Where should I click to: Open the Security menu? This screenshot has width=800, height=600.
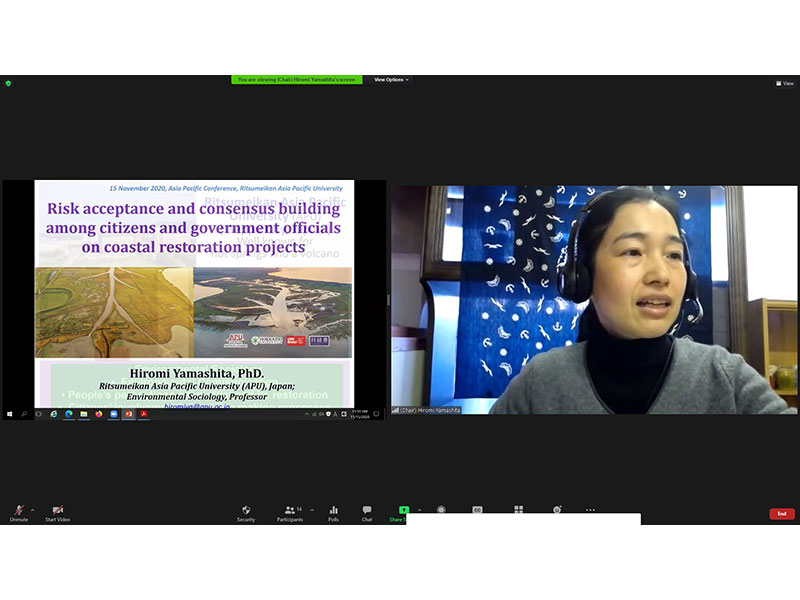click(245, 512)
